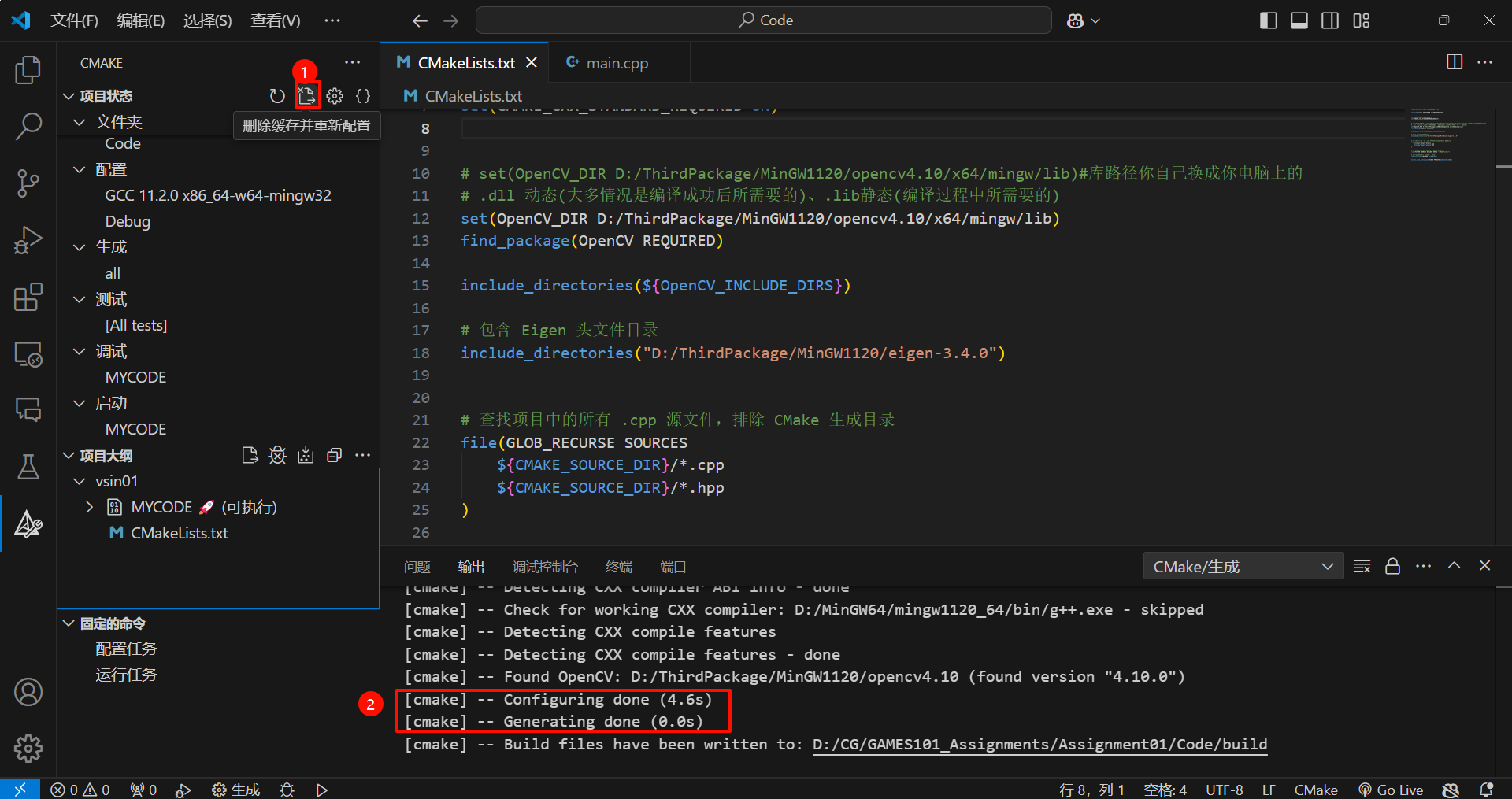Click the Code command center search box
The image size is (1512, 799).
[x=763, y=20]
